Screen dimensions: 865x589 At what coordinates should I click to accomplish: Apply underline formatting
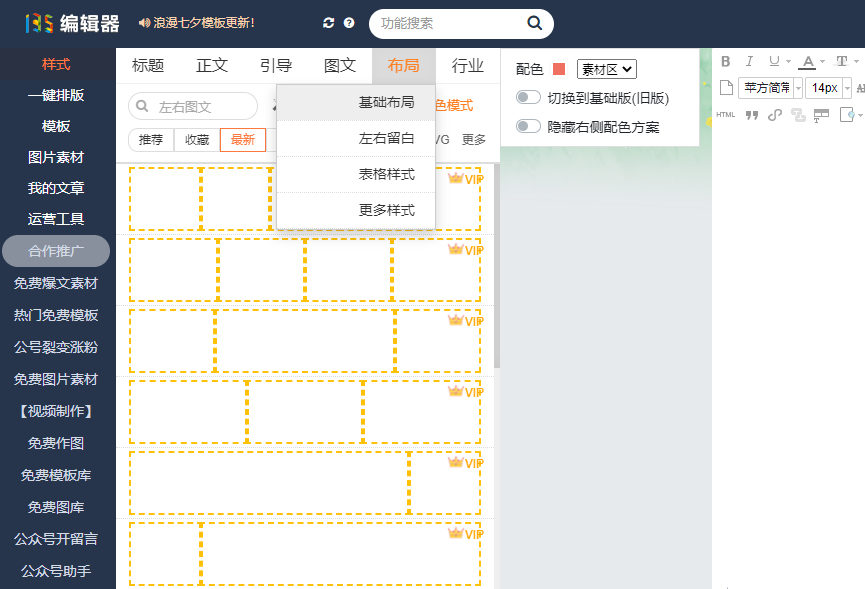774,61
